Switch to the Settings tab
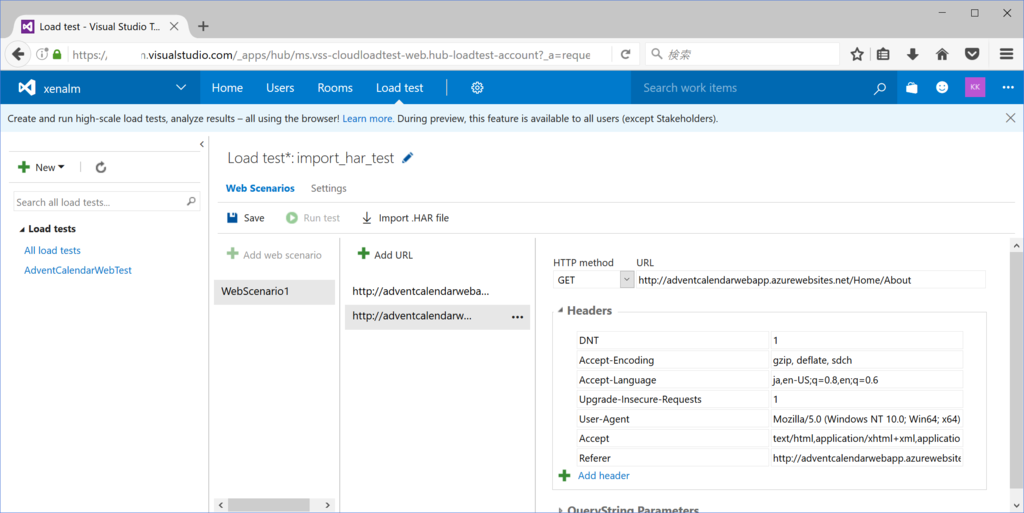The width and height of the screenshot is (1024, 513). coord(328,188)
